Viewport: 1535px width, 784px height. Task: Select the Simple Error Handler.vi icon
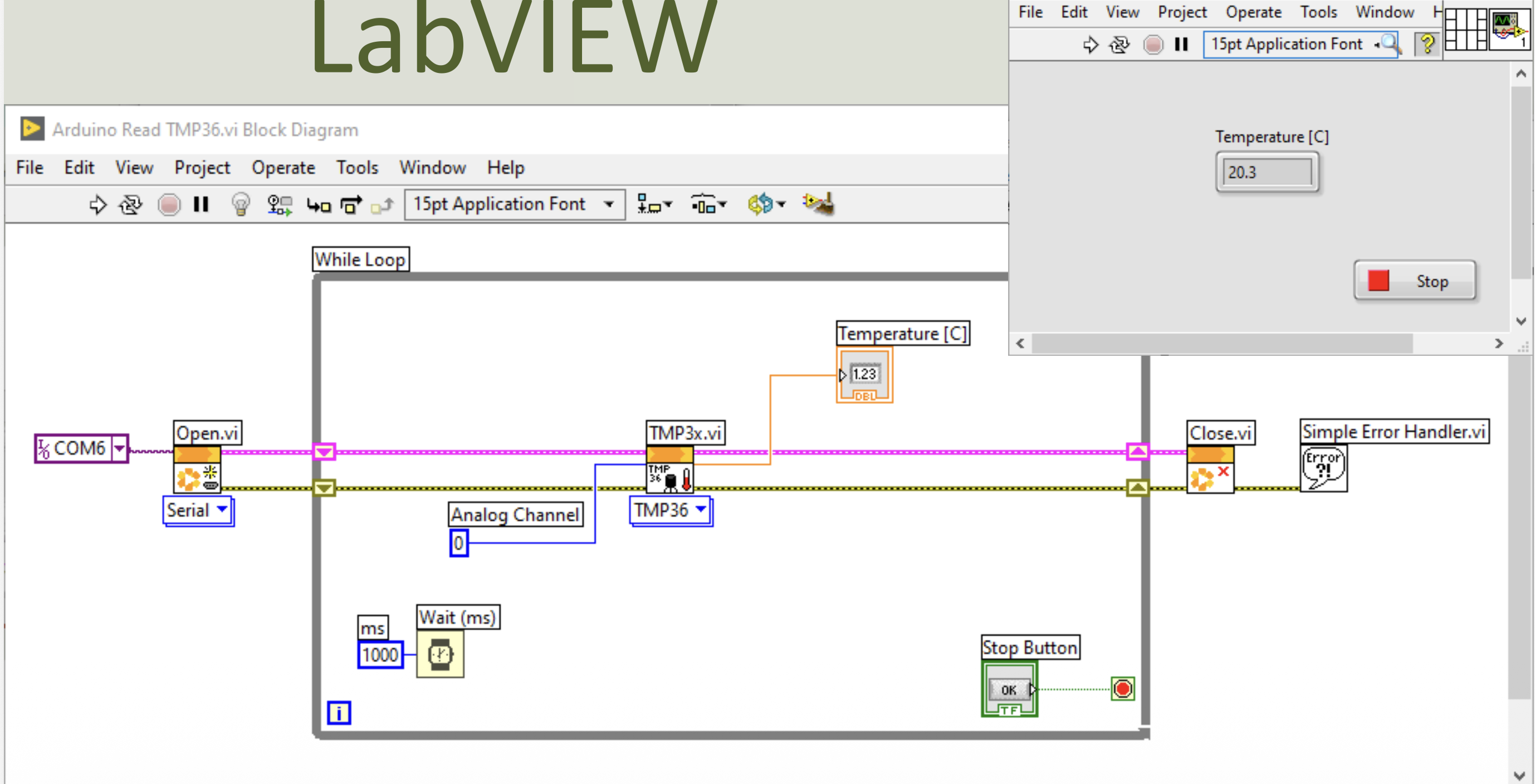click(x=1323, y=469)
